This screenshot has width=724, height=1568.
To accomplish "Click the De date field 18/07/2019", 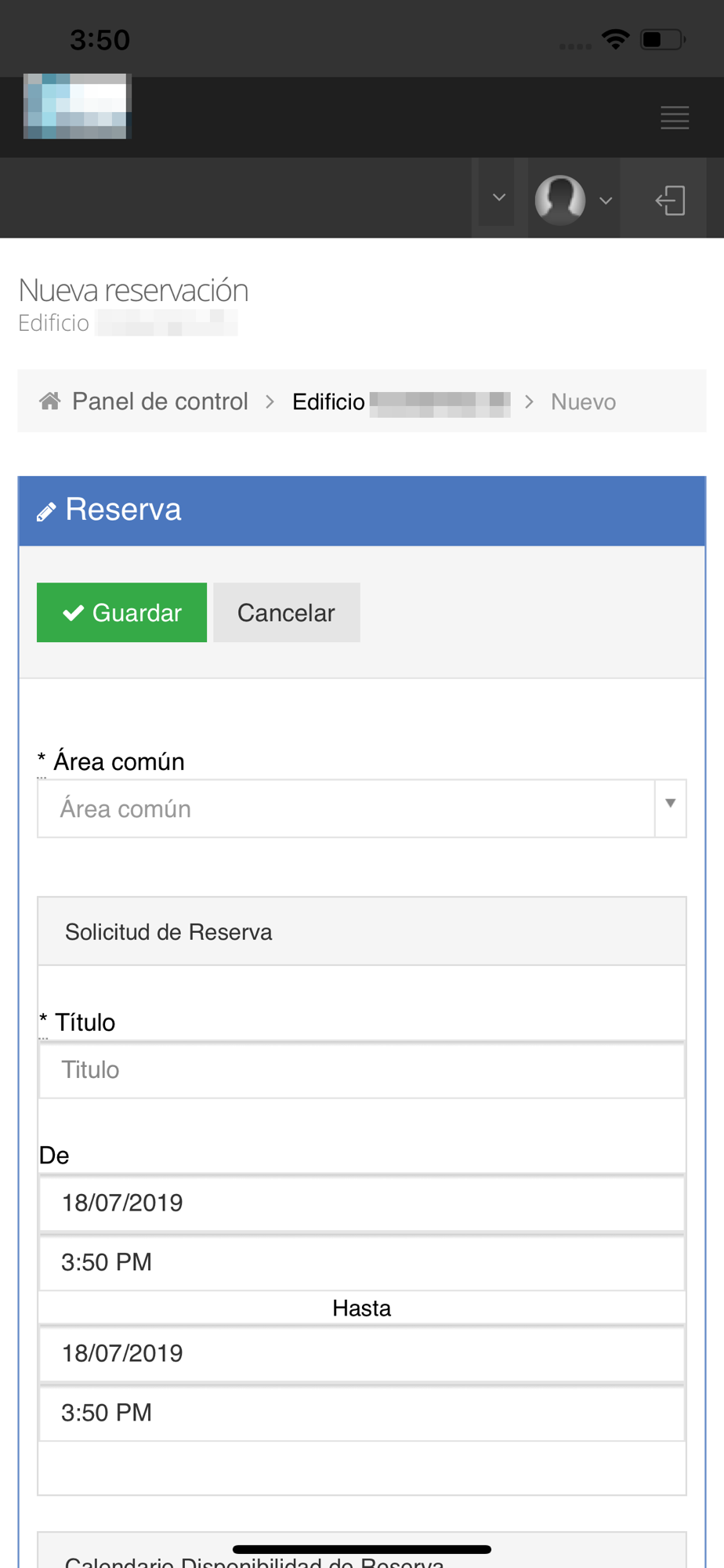I will point(362,1203).
